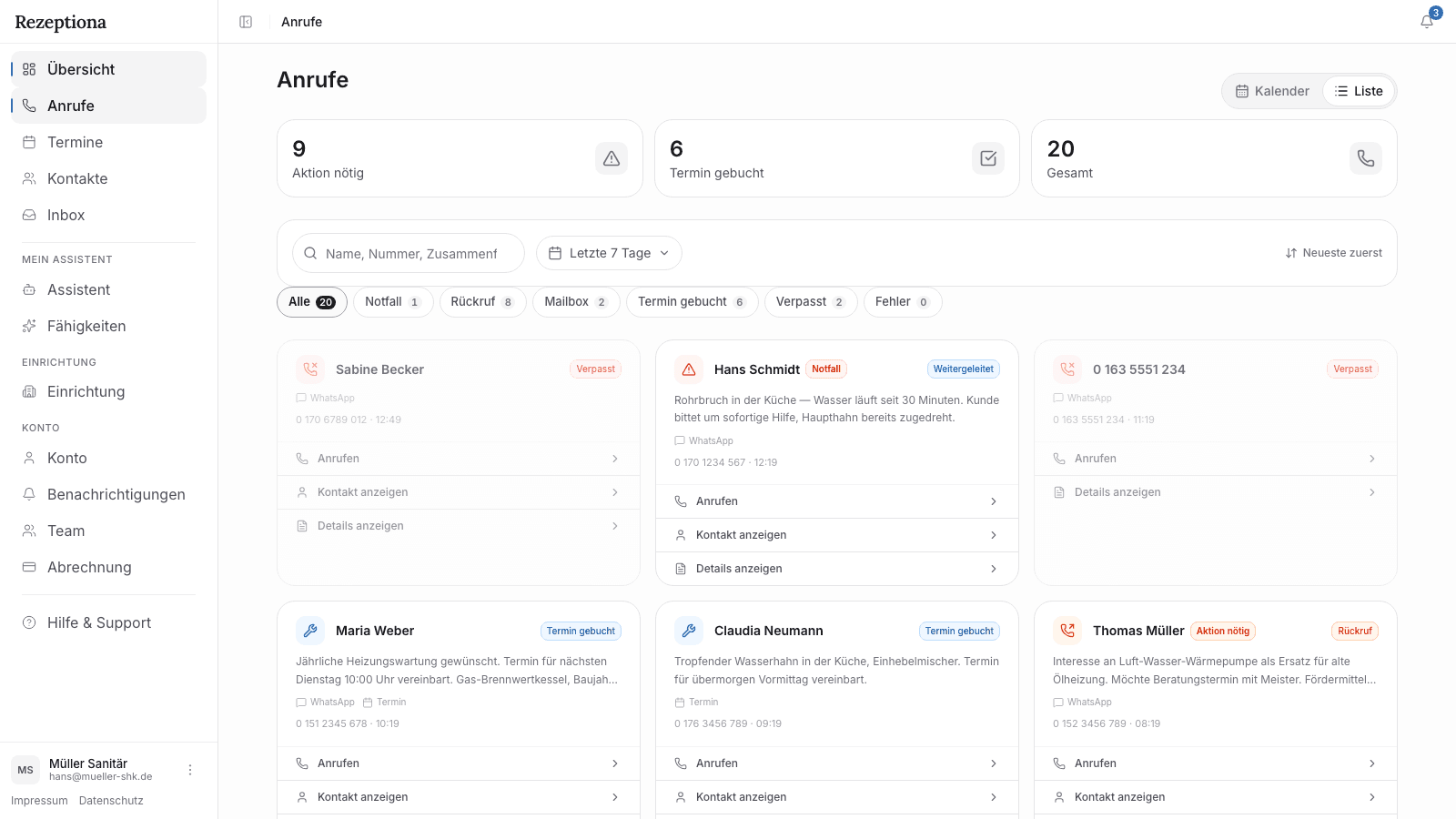Screen dimensions: 1456x819
Task: Switch to Kalender view
Action: point(1272,91)
